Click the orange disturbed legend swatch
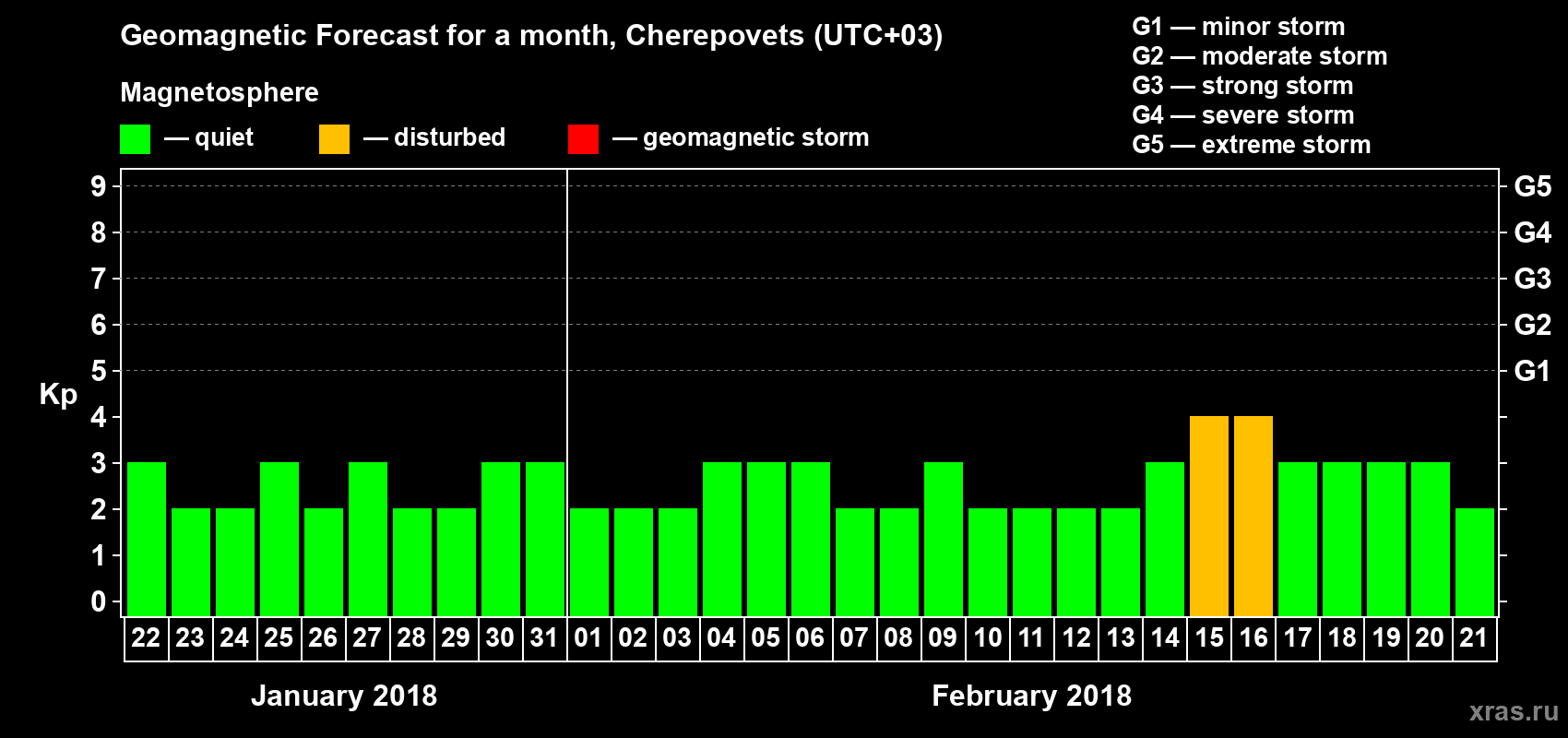 pyautogui.click(x=334, y=139)
